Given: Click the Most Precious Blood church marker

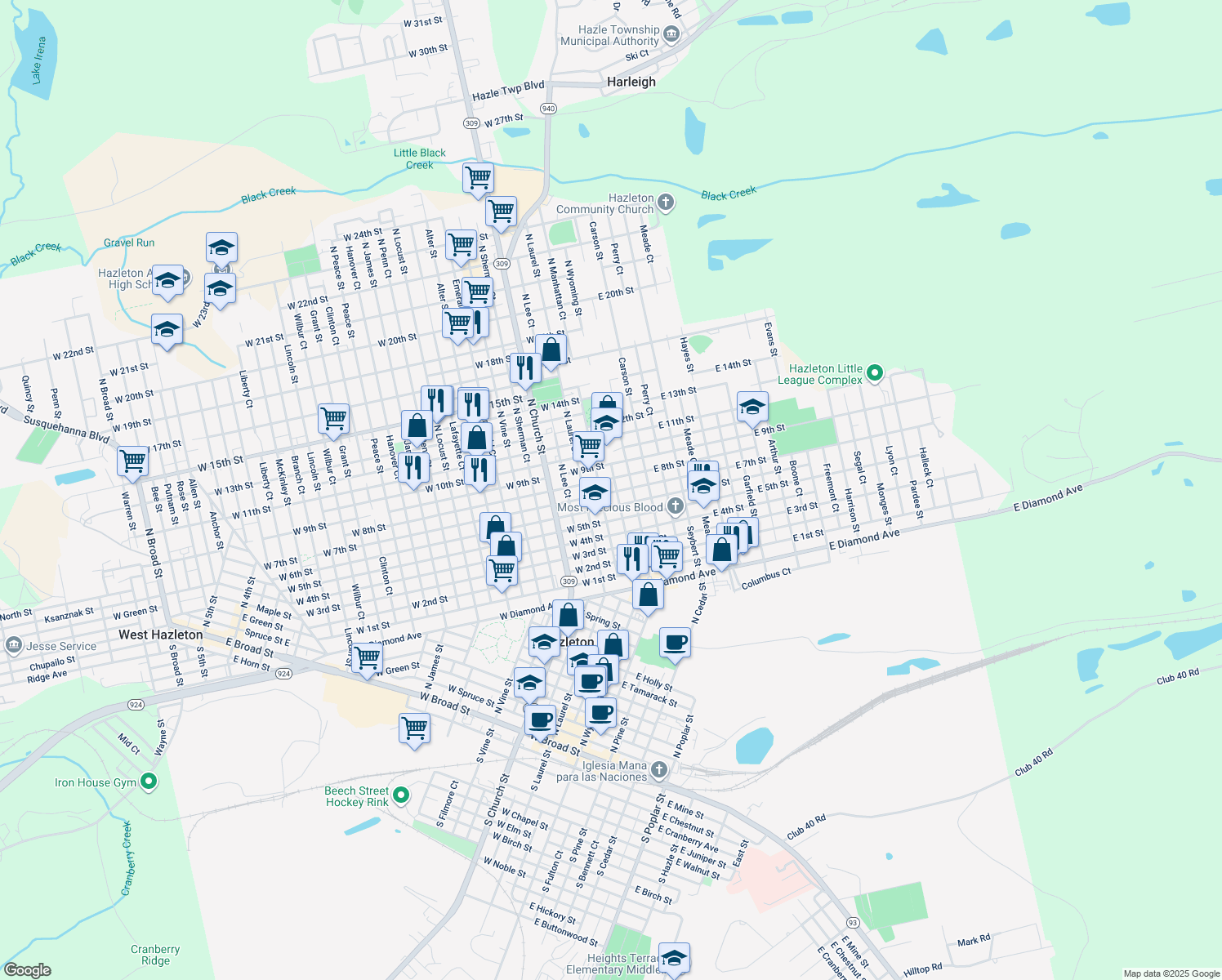Looking at the screenshot, I should 675,506.
